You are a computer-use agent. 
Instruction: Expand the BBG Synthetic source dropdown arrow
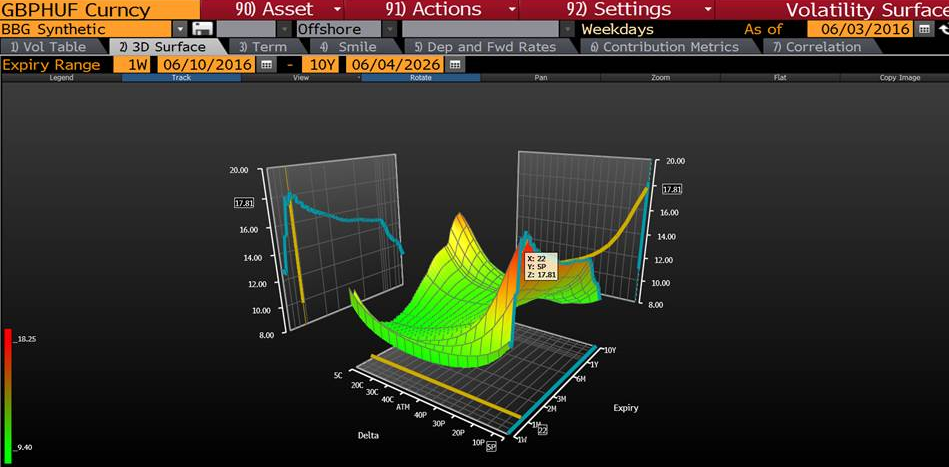click(180, 29)
